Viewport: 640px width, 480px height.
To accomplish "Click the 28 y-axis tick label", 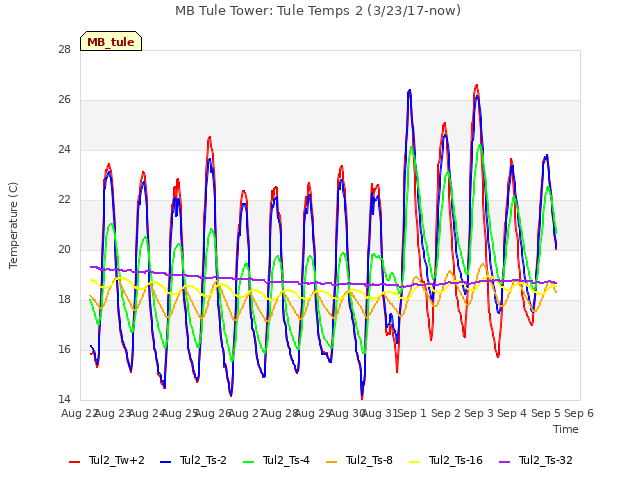I will tap(64, 50).
